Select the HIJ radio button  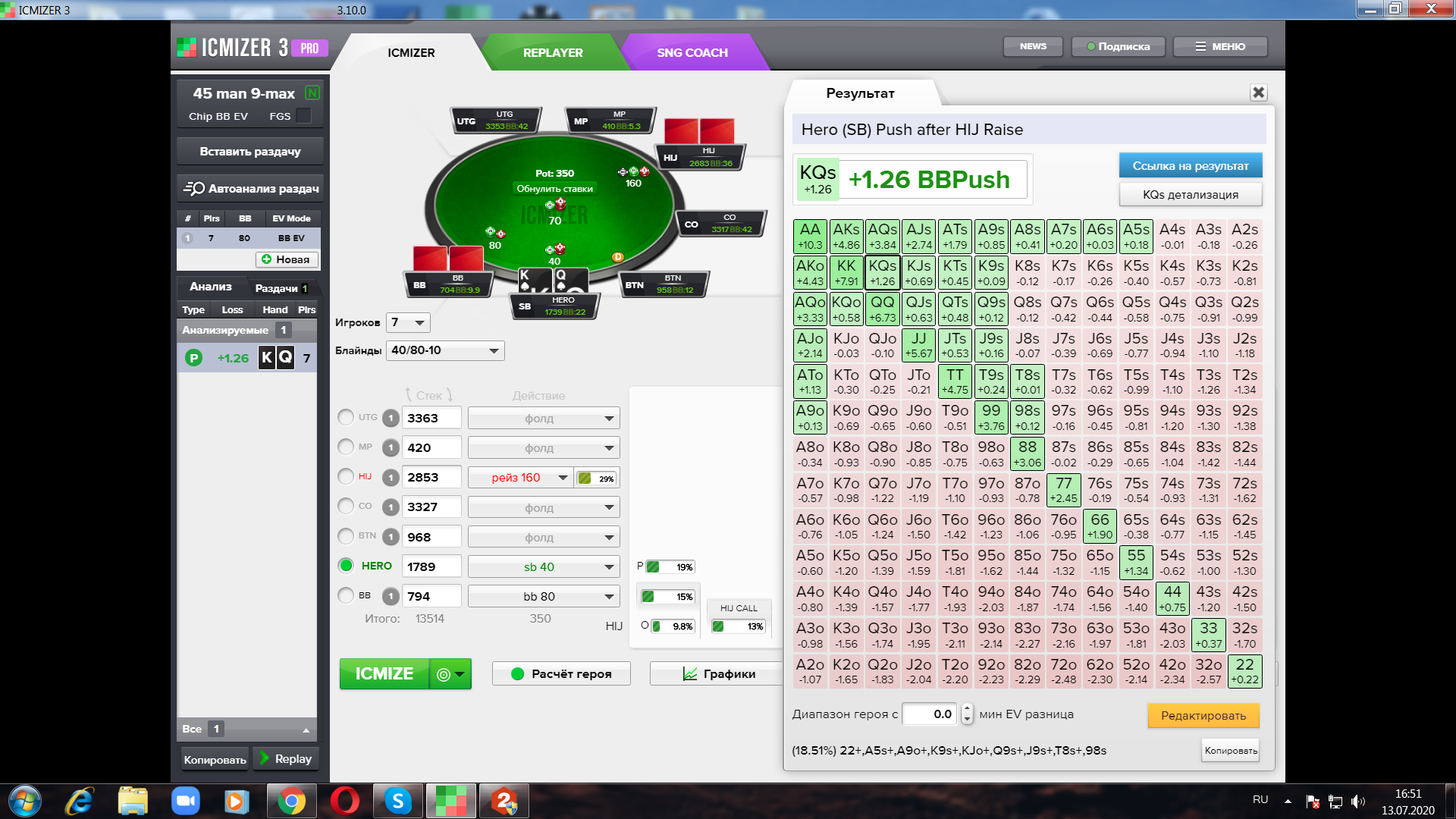(346, 476)
